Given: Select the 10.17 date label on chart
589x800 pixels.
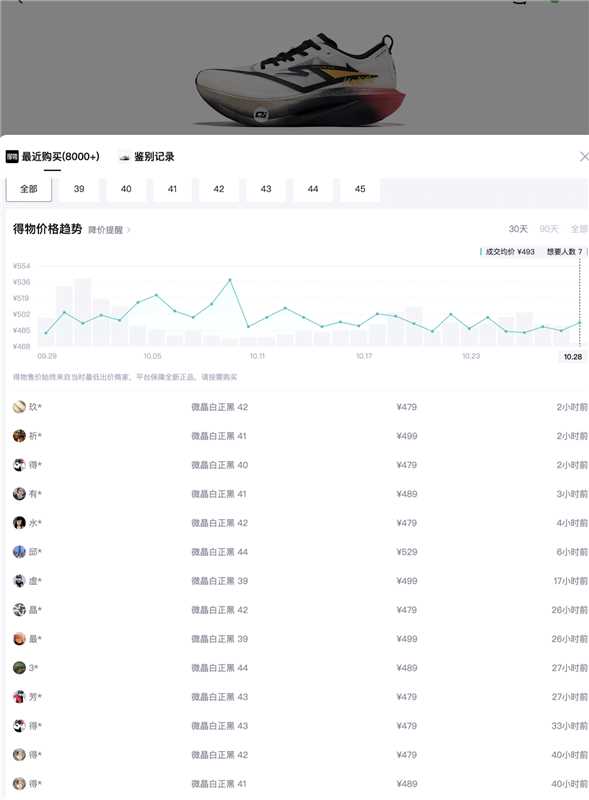Looking at the screenshot, I should point(364,356).
